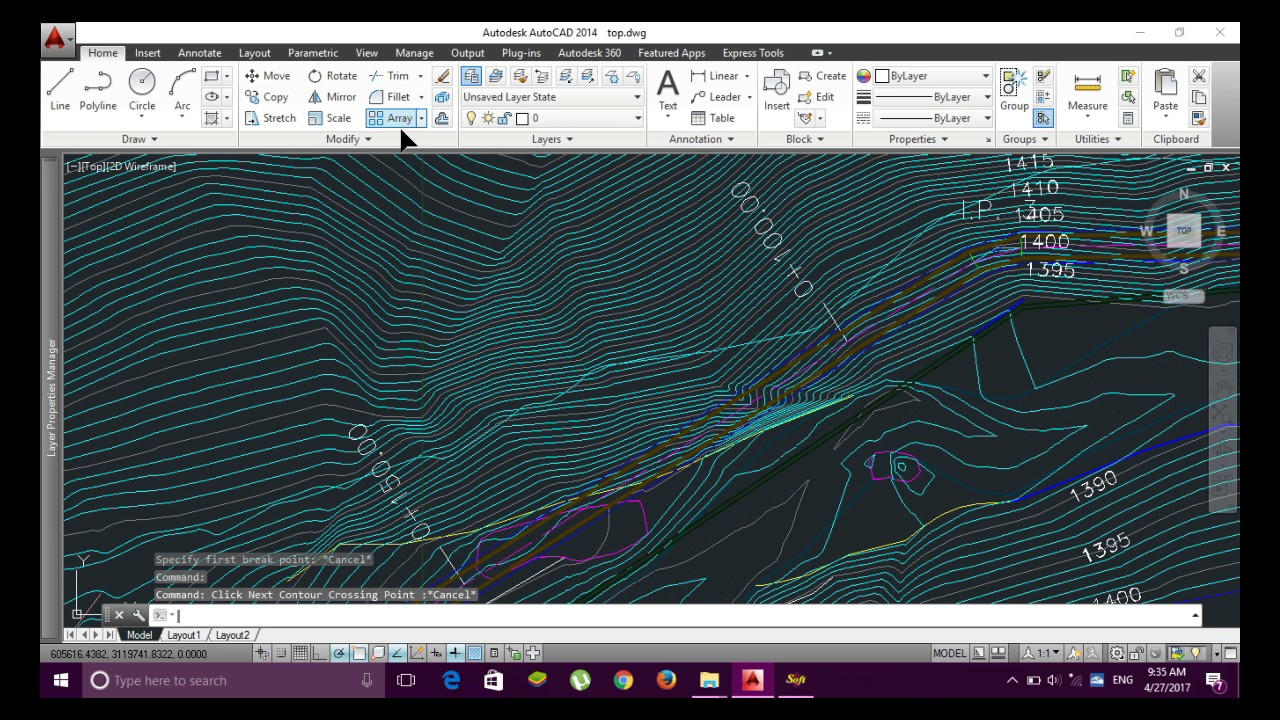This screenshot has width=1280, height=720.
Task: Click the Insert block tool
Action: tap(777, 91)
